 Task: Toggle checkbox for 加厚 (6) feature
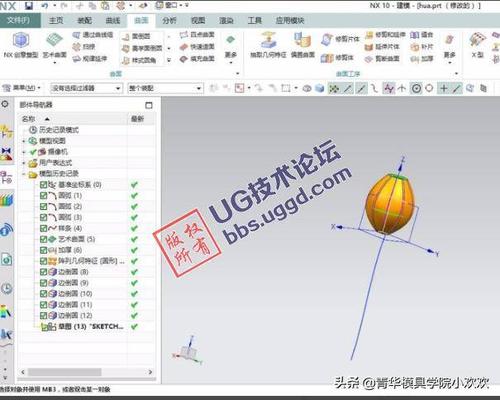pos(43,250)
